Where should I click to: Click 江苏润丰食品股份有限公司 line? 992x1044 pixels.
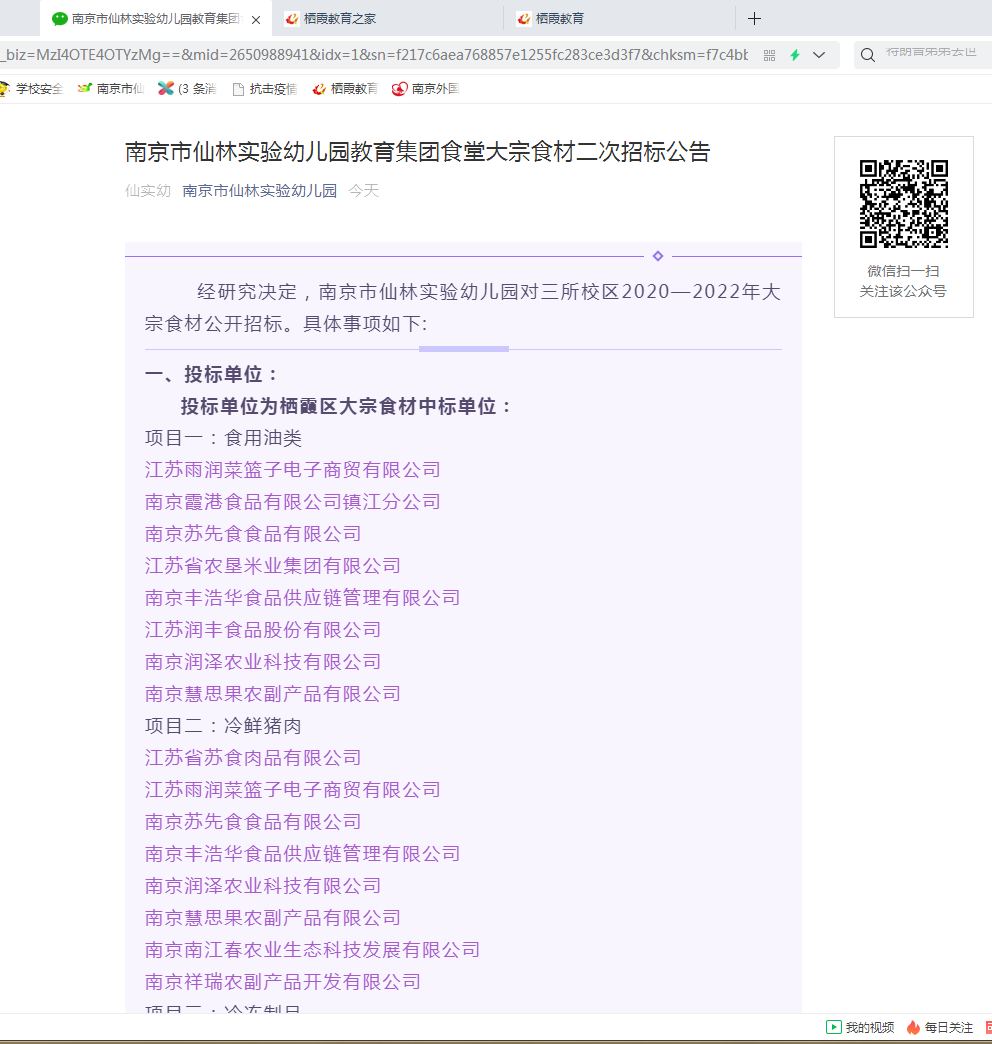point(263,630)
